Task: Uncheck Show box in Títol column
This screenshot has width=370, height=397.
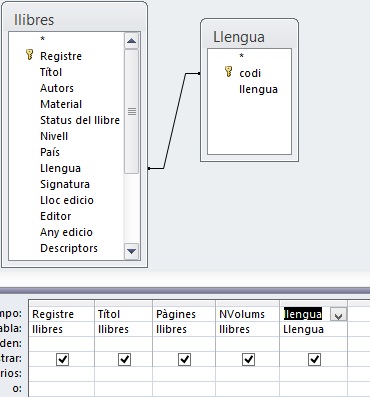Action: 124,359
